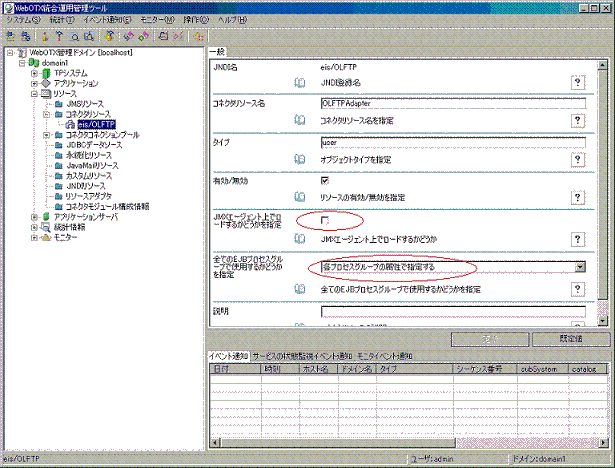Click the help icon for コネクタリソース名
This screenshot has width=615, height=468.
pos(577,120)
